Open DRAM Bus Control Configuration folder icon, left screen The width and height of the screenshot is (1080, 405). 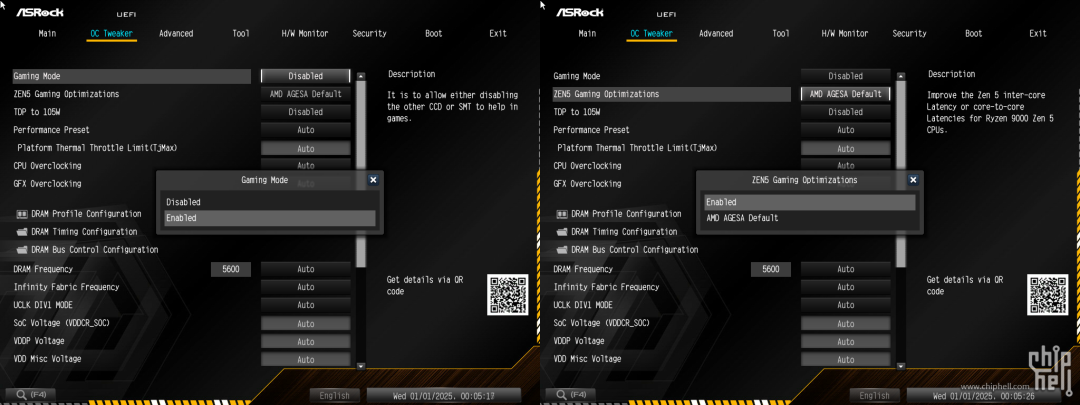point(21,250)
